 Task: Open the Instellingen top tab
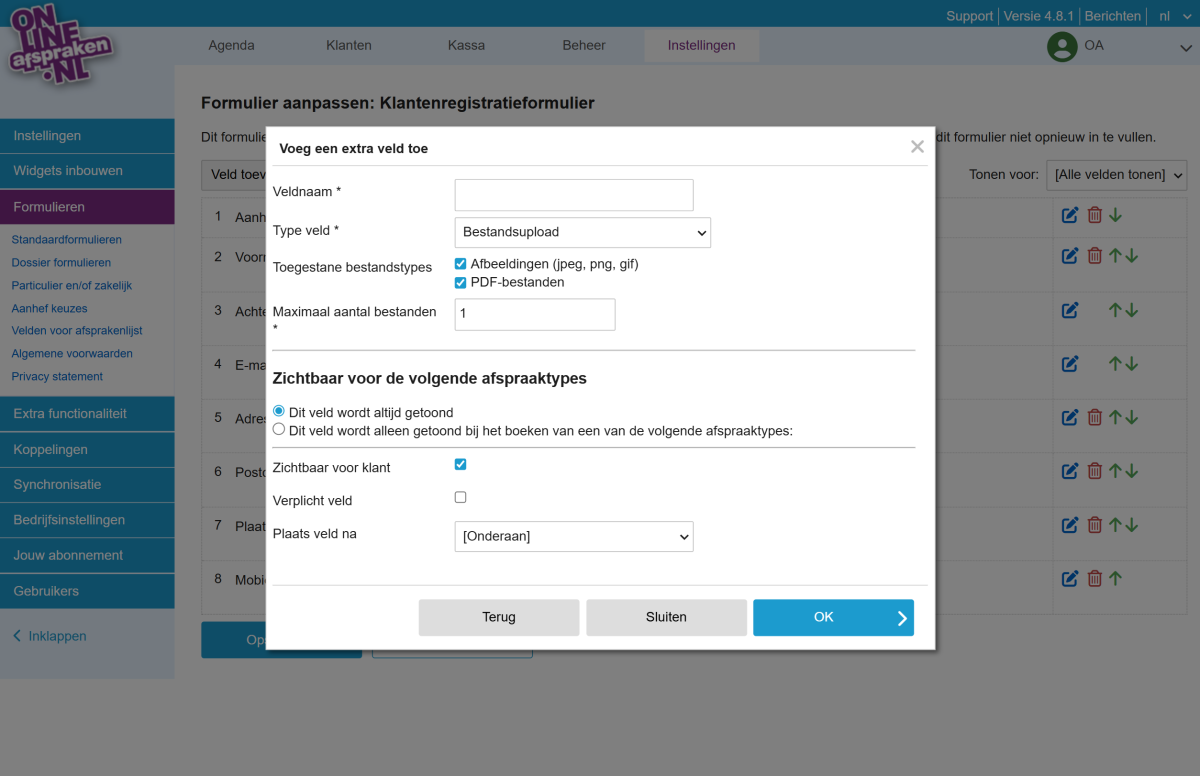(701, 45)
